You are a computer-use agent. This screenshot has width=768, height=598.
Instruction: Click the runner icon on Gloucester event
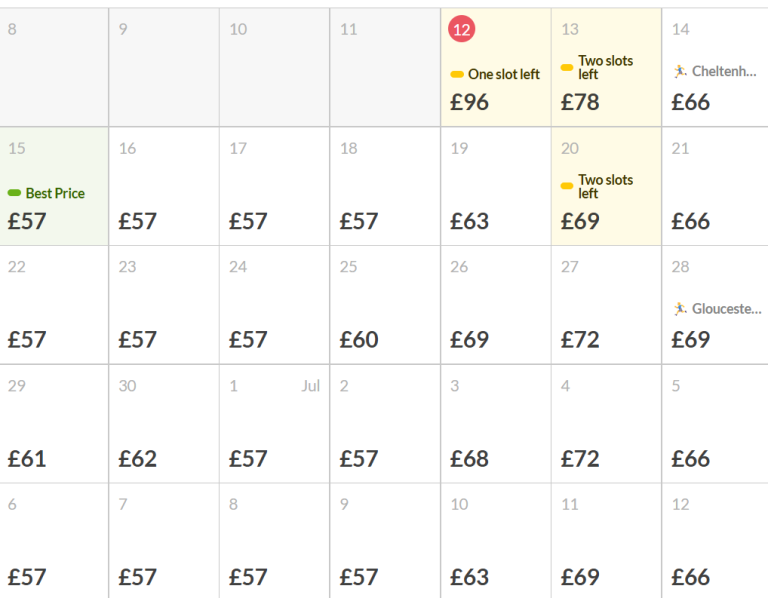point(680,309)
